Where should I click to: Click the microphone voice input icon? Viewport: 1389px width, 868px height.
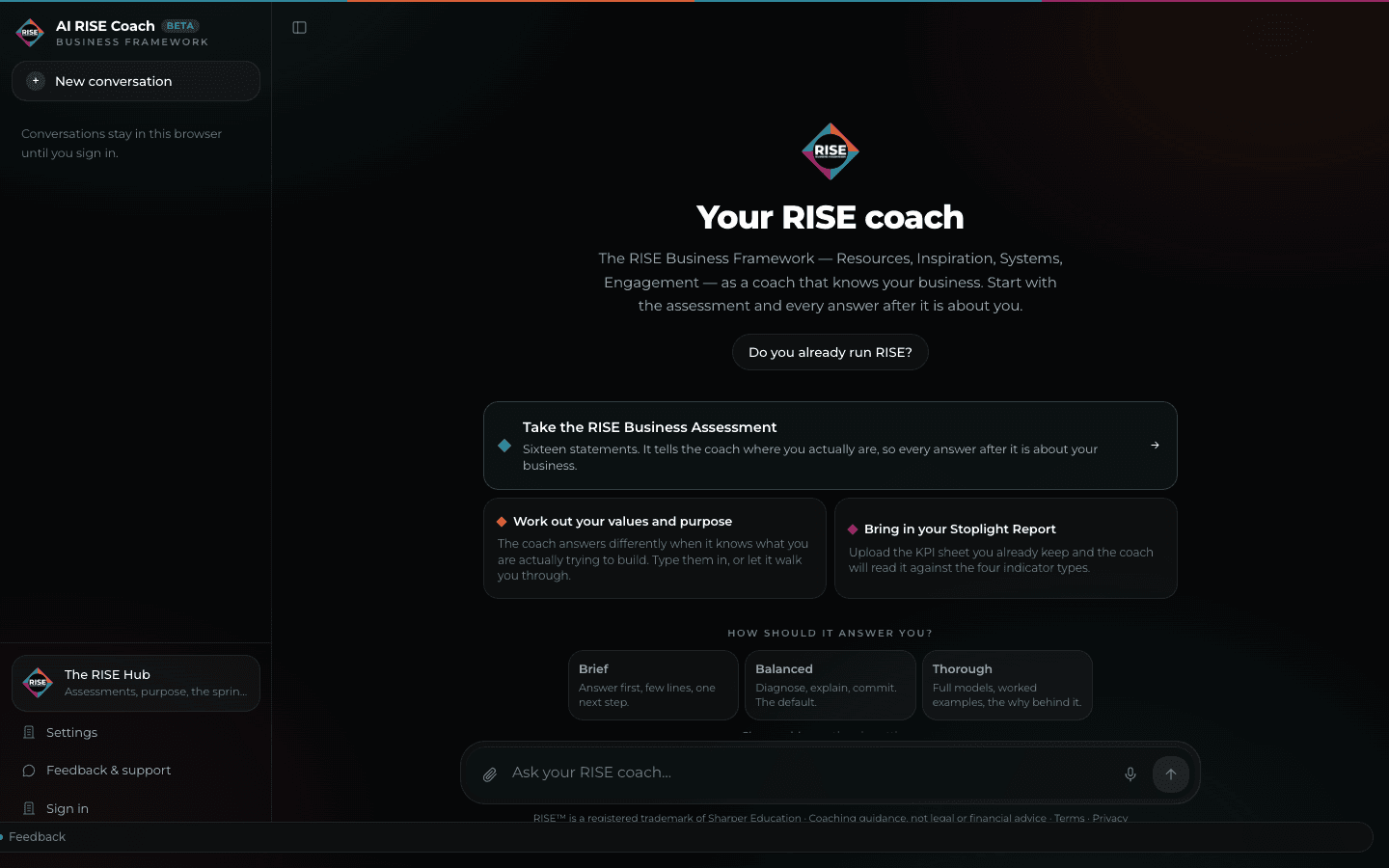click(1130, 774)
